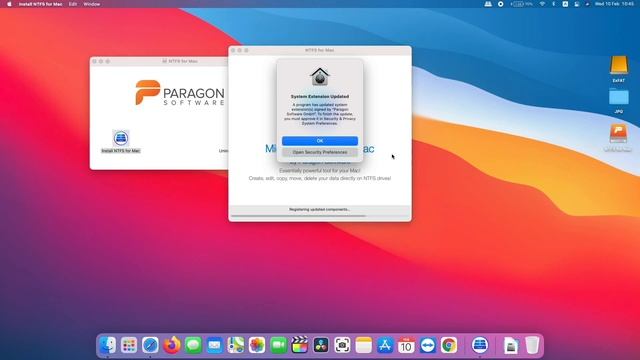Click the installer progress bar
Screen dimensions: 640x360
pos(320,216)
